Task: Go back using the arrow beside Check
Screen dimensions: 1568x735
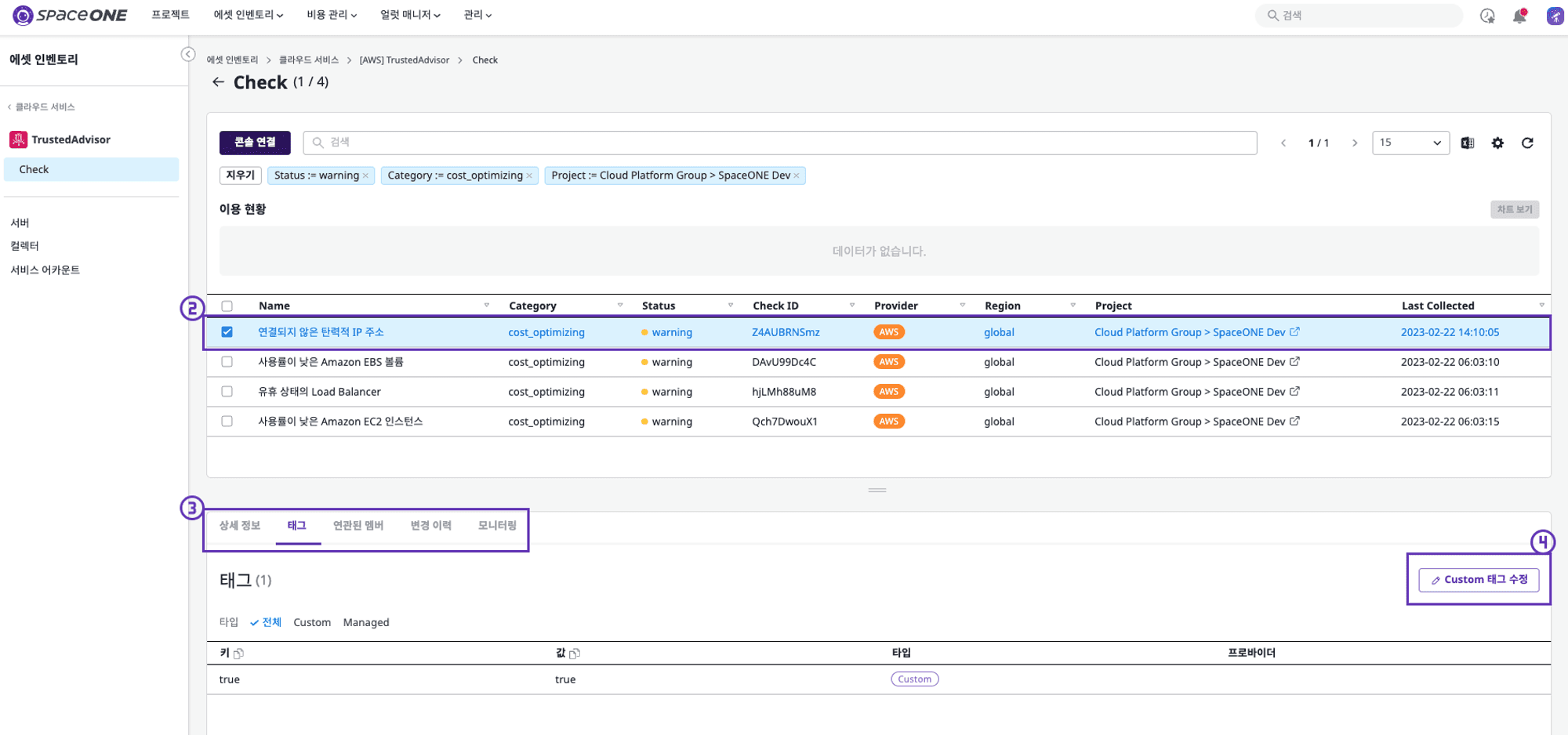Action: click(218, 82)
